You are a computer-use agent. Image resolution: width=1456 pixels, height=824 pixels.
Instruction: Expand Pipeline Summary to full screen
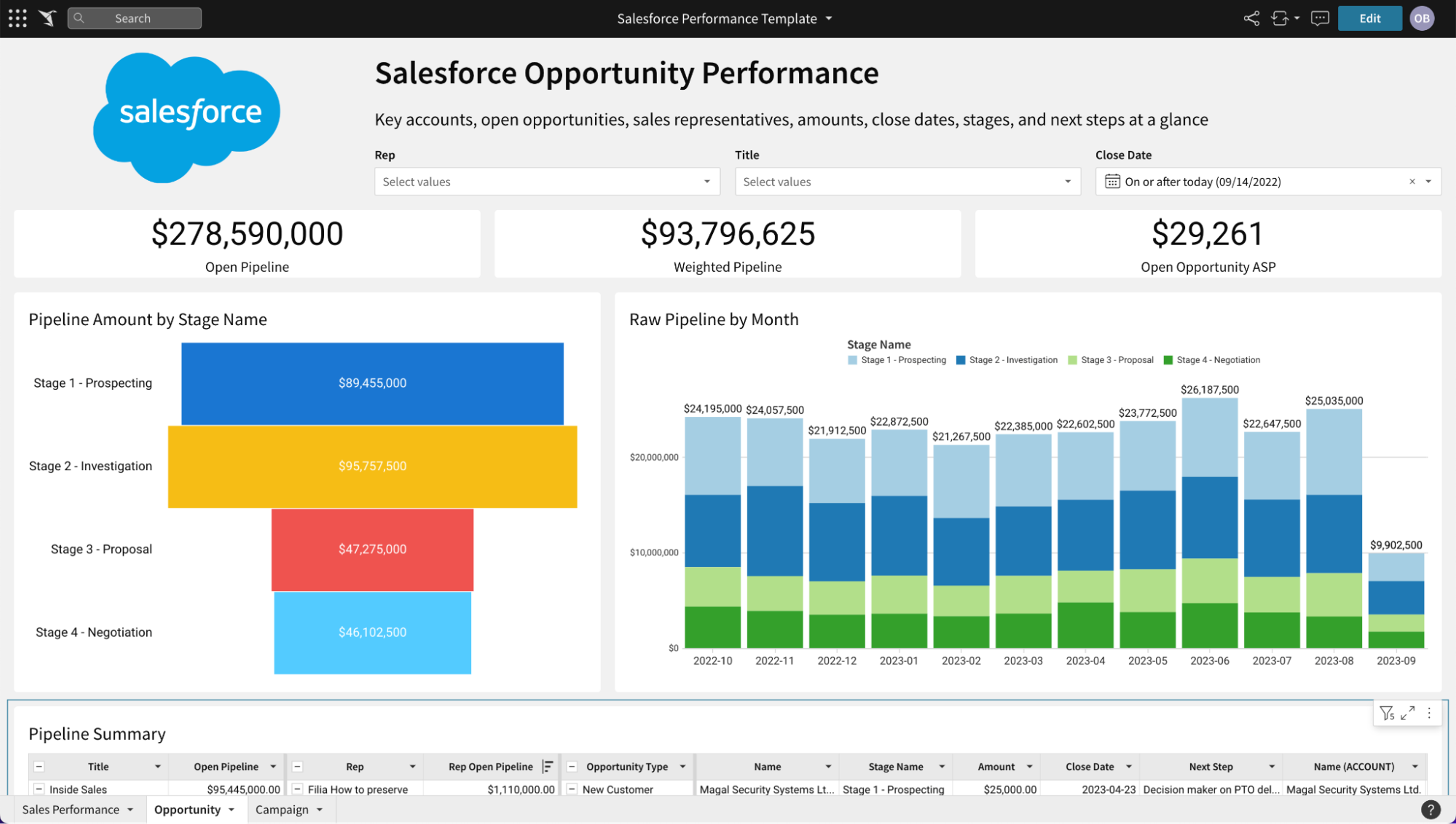click(x=1408, y=713)
